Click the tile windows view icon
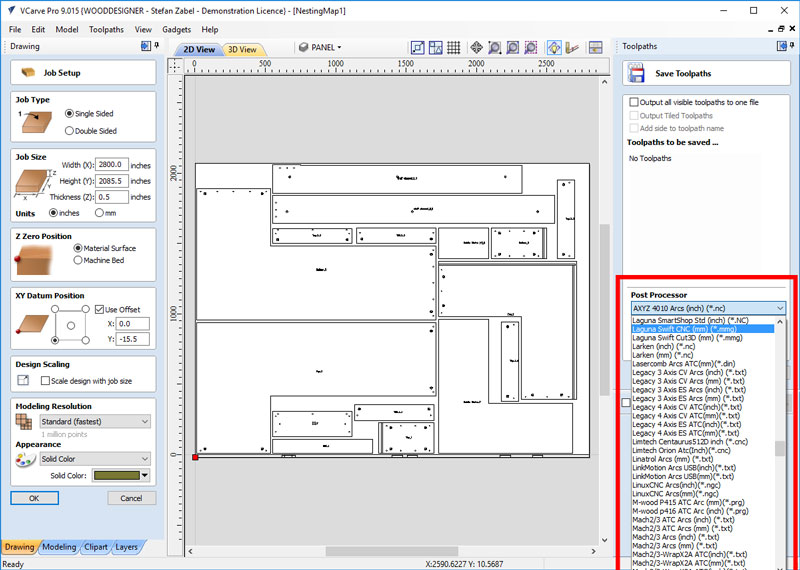800x570 pixels. pos(595,48)
